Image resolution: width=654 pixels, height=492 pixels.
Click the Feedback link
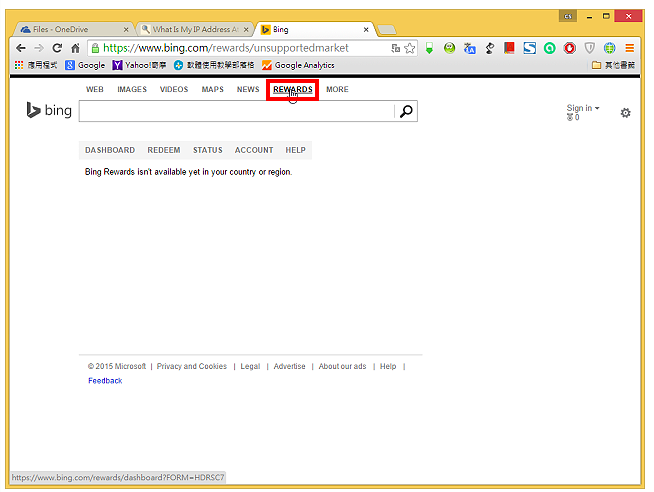coord(105,381)
